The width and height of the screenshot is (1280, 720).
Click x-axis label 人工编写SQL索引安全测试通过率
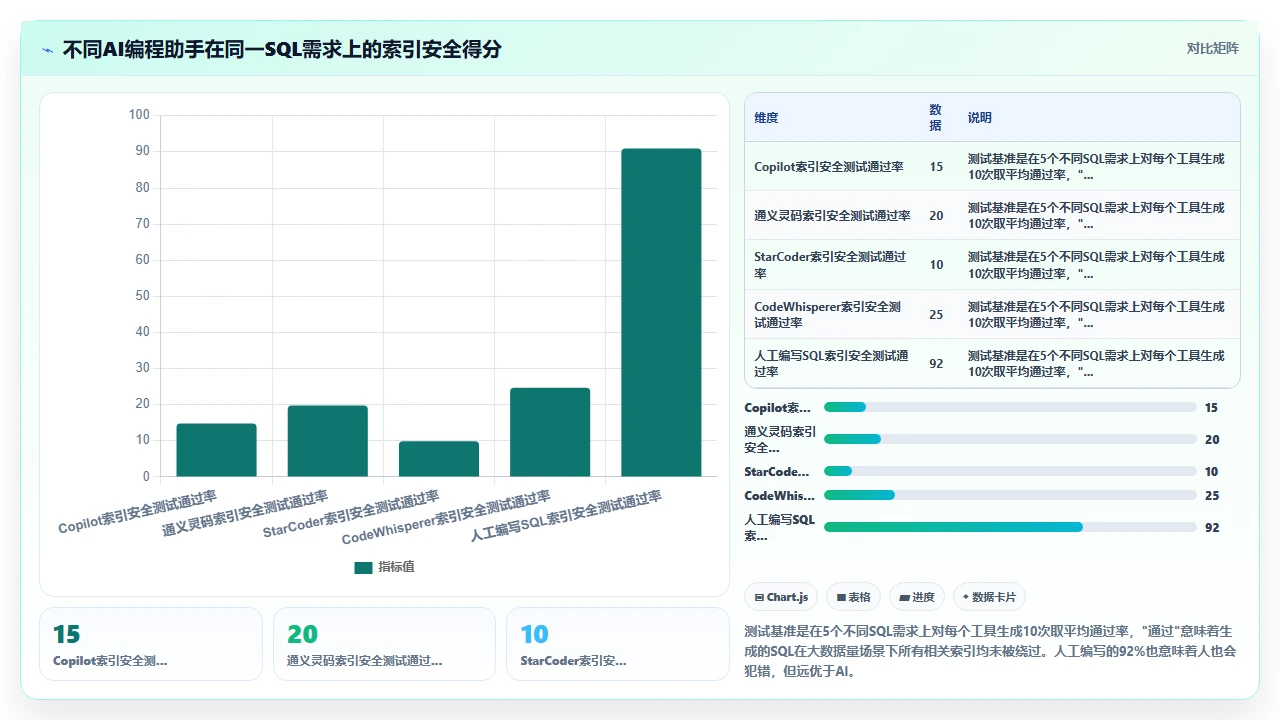point(566,516)
